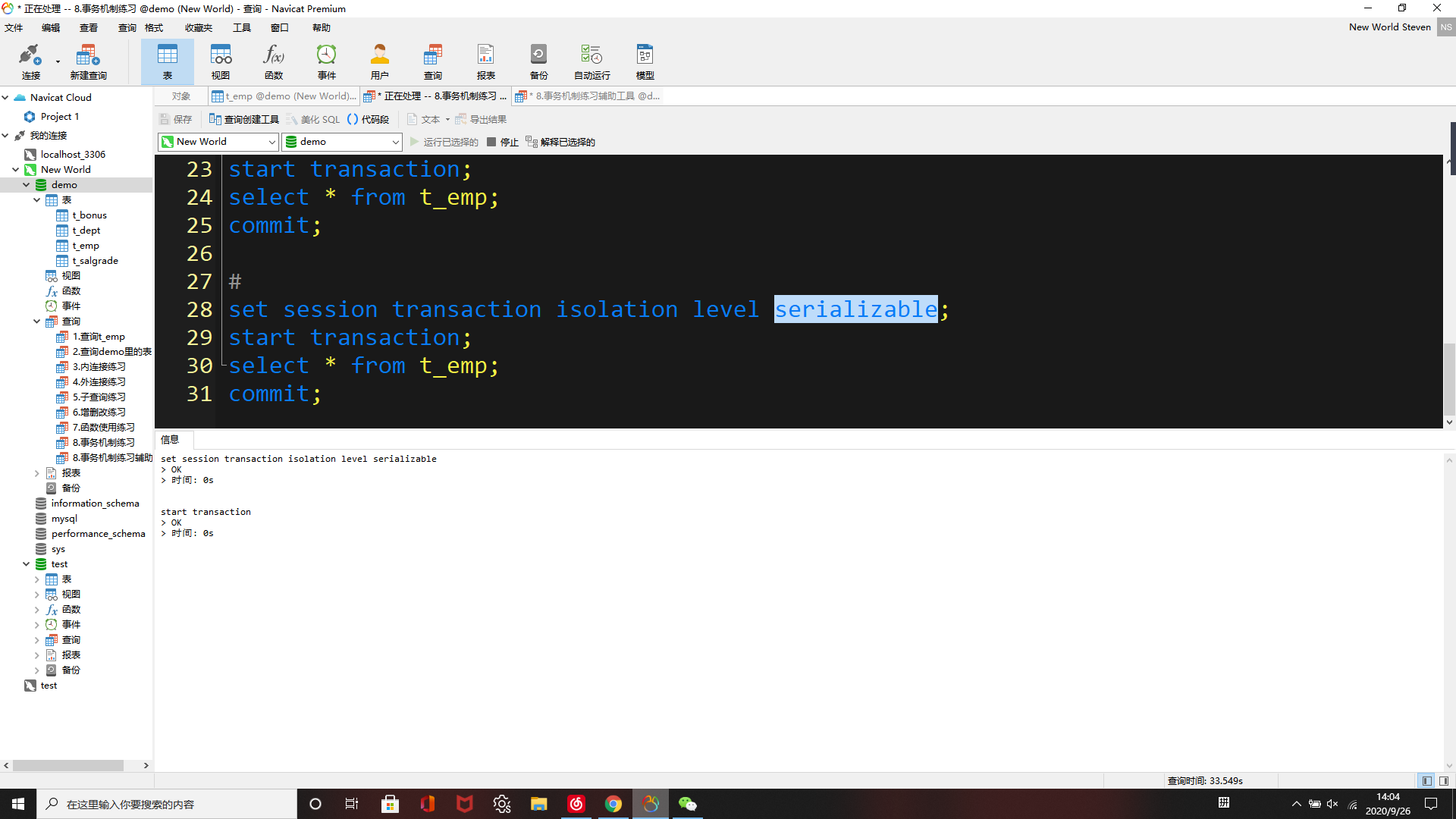Viewport: 1456px width, 819px height.
Task: Toggle the left status bar pane-layout button
Action: 1426,780
